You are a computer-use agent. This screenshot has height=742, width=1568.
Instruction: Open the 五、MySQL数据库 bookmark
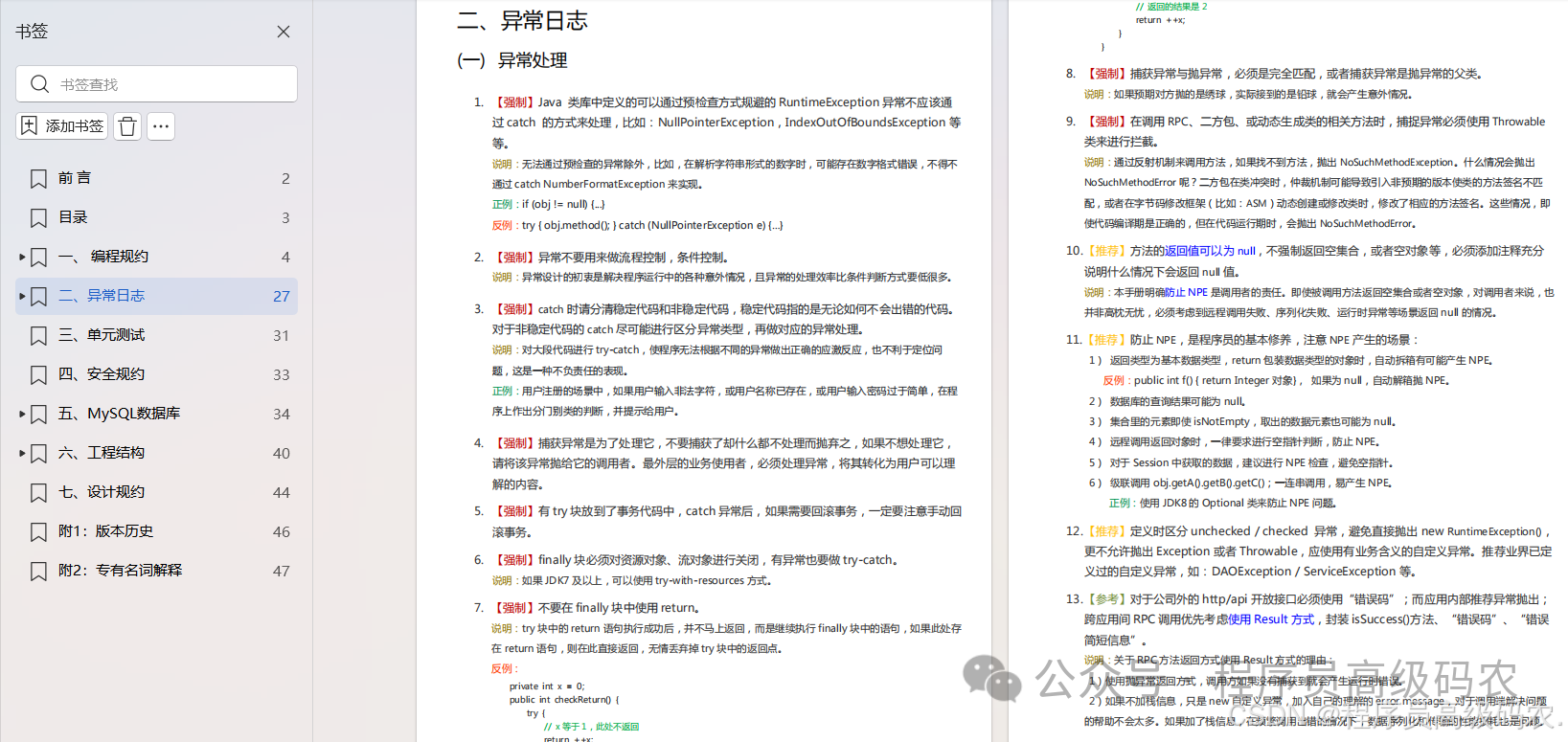tap(119, 414)
